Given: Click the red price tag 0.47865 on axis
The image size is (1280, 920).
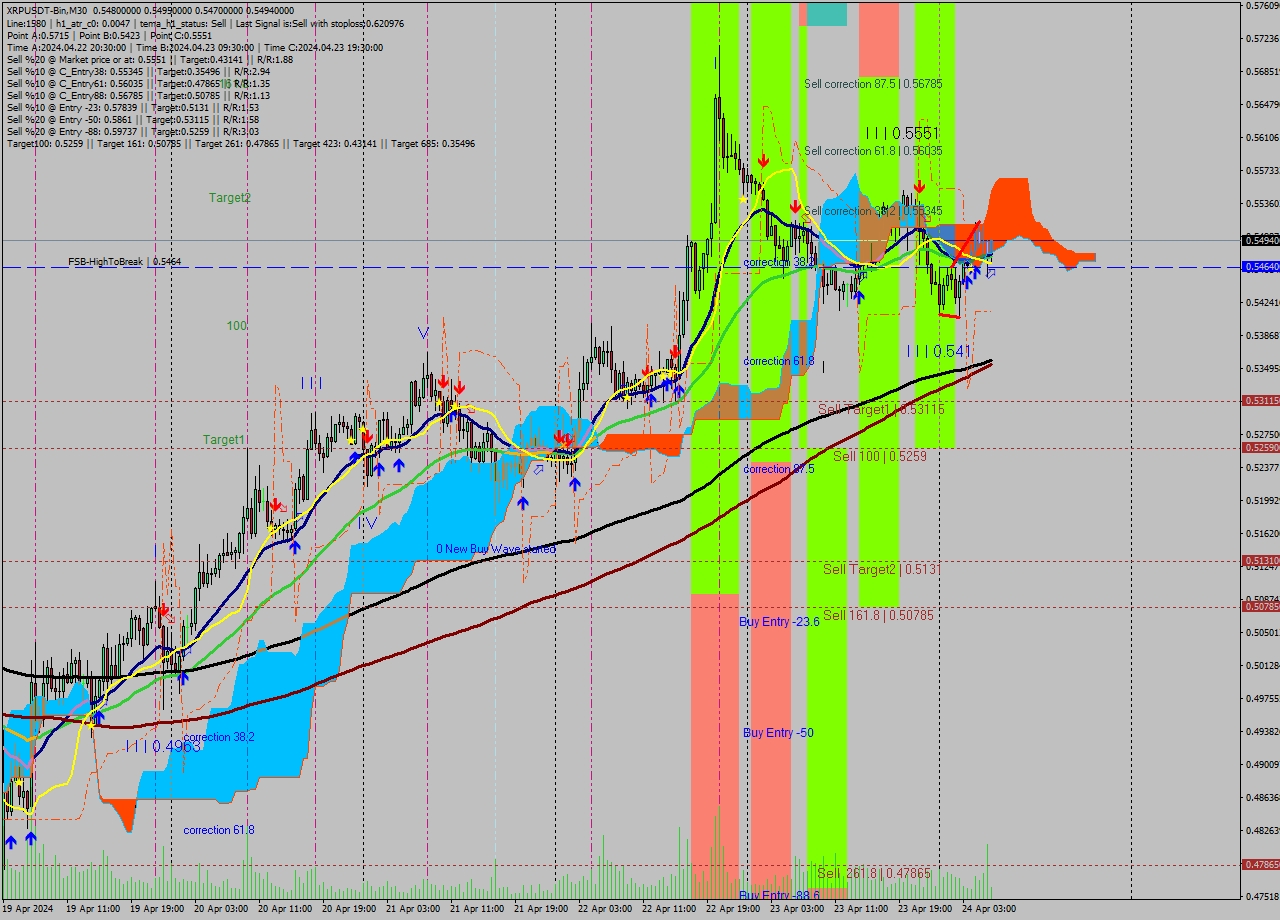Looking at the screenshot, I should (1260, 864).
